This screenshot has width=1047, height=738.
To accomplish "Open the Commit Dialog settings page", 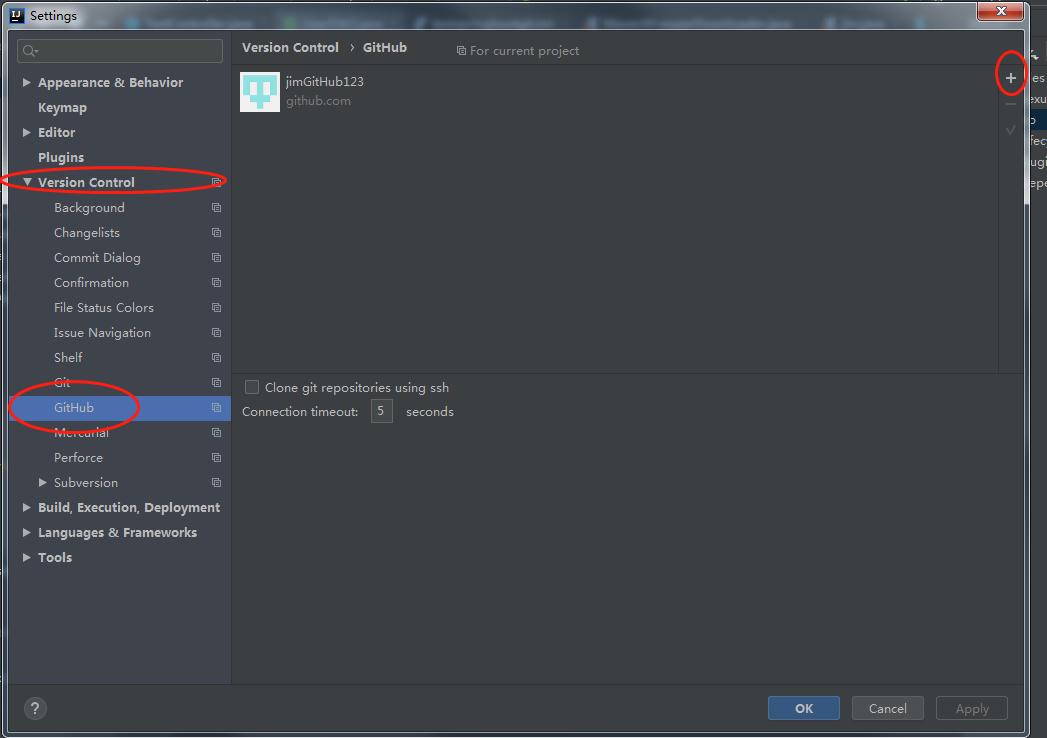I will [x=97, y=258].
